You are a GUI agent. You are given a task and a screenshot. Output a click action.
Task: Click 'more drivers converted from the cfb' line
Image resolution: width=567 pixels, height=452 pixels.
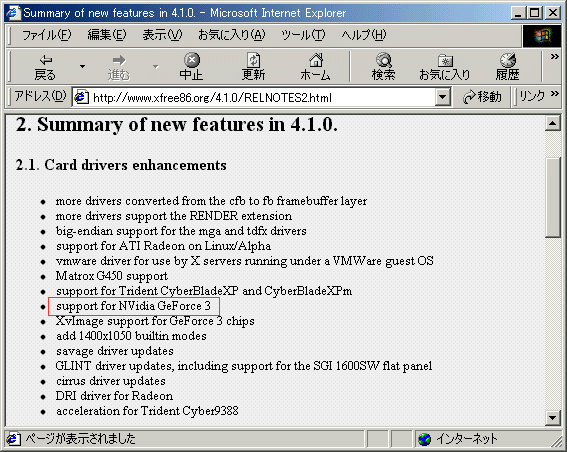[212, 201]
